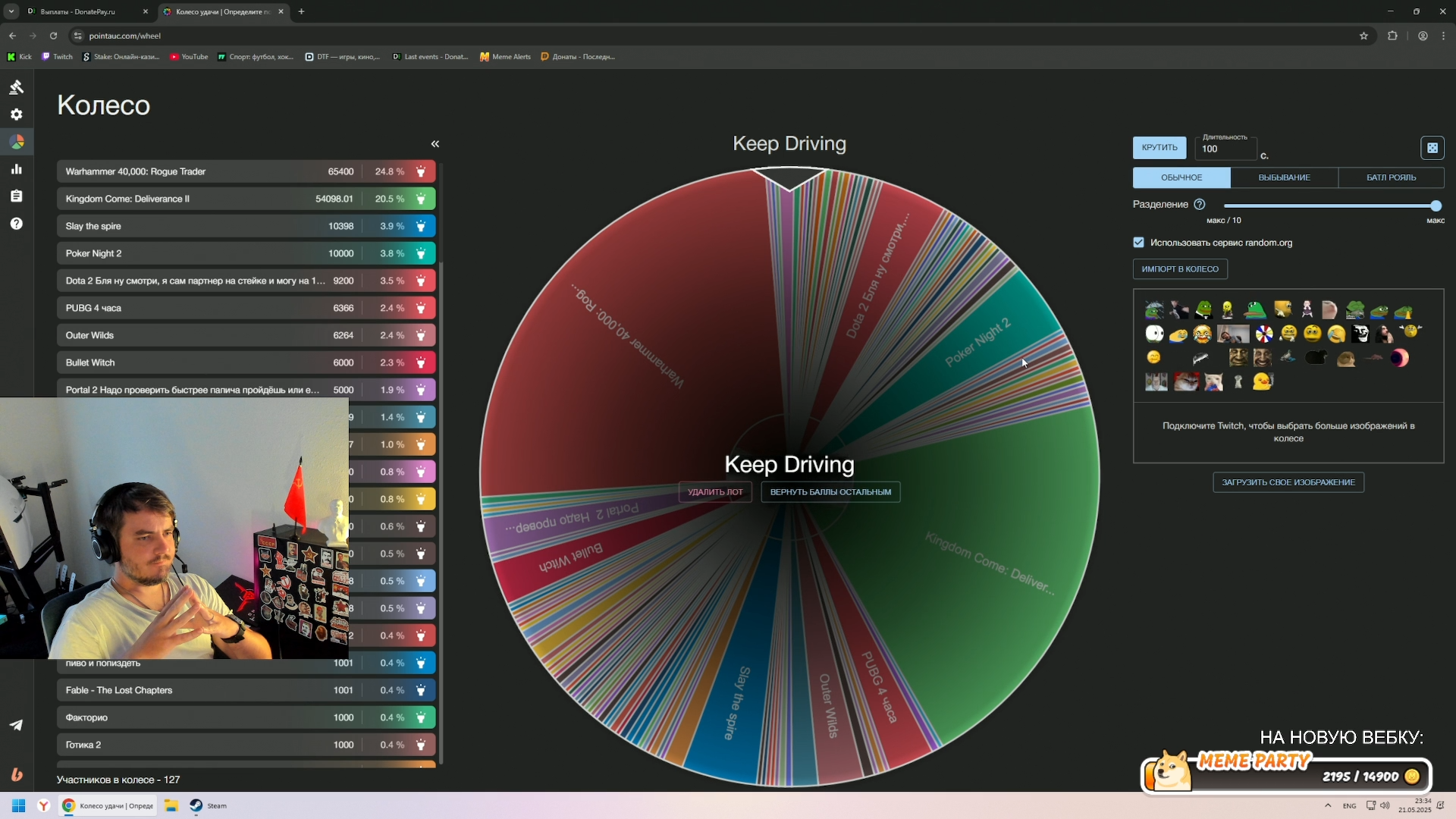Image resolution: width=1456 pixels, height=819 pixels.
Task: Open the Meme Alerts bookmark
Action: coord(506,57)
